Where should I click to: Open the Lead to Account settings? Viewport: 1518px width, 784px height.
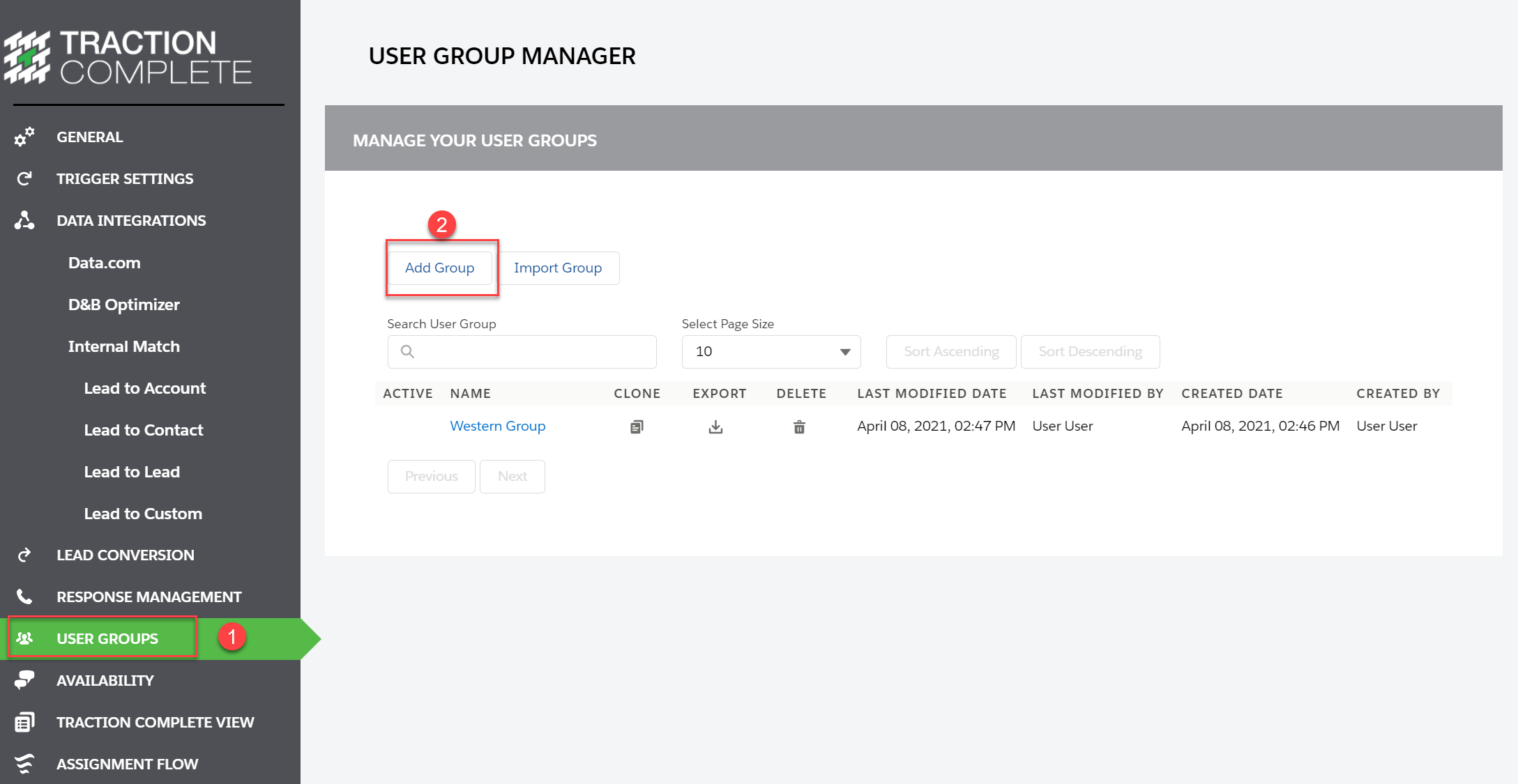(144, 388)
